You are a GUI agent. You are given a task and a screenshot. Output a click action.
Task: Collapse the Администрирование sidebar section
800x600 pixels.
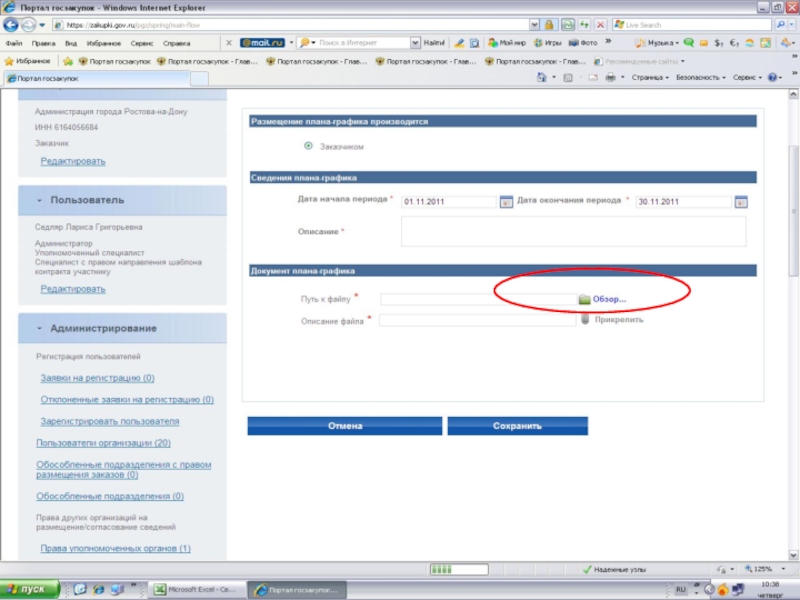(38, 328)
